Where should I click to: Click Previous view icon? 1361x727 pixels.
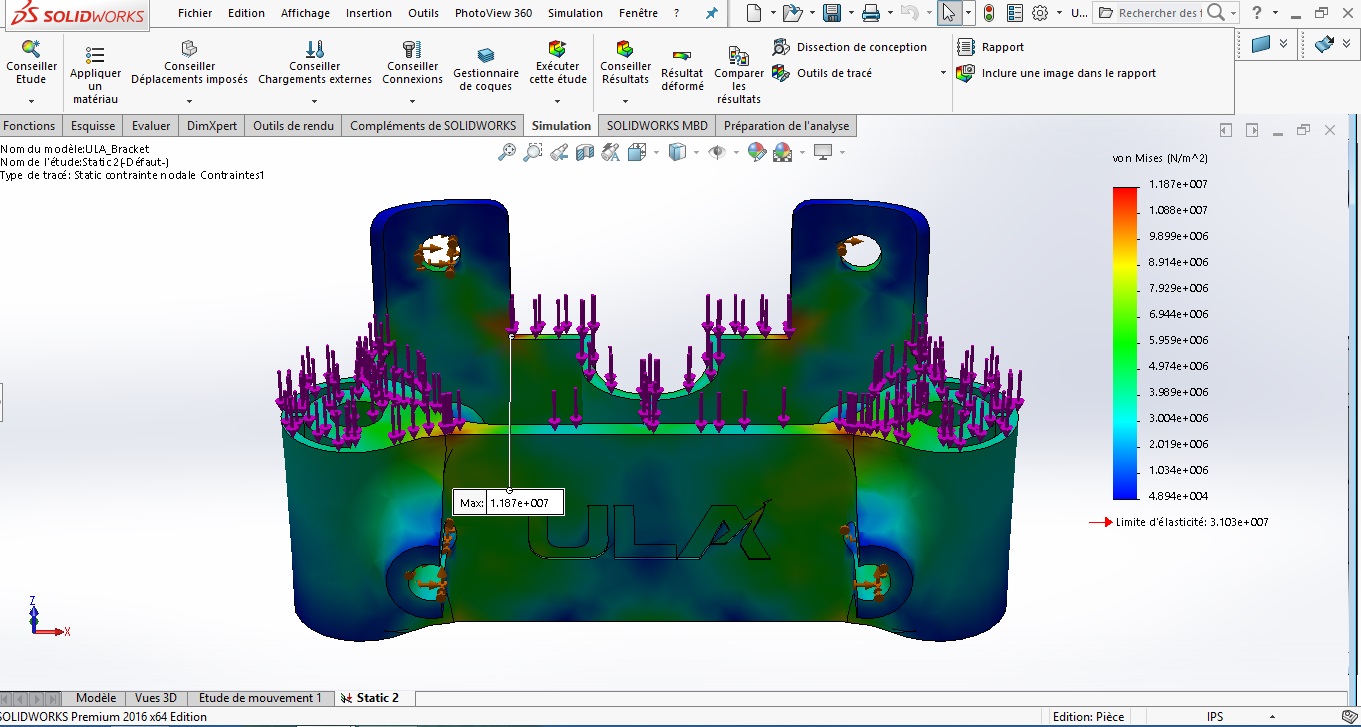tap(559, 152)
